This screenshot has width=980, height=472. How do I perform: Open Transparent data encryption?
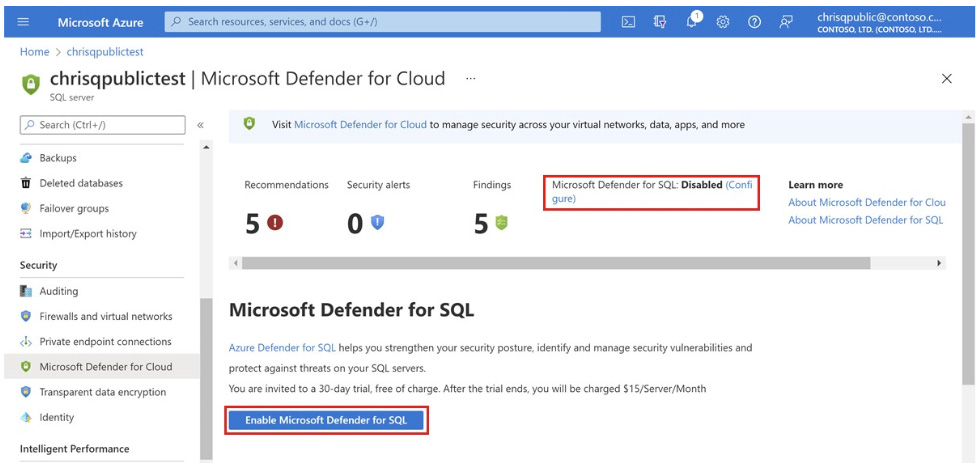coord(102,392)
